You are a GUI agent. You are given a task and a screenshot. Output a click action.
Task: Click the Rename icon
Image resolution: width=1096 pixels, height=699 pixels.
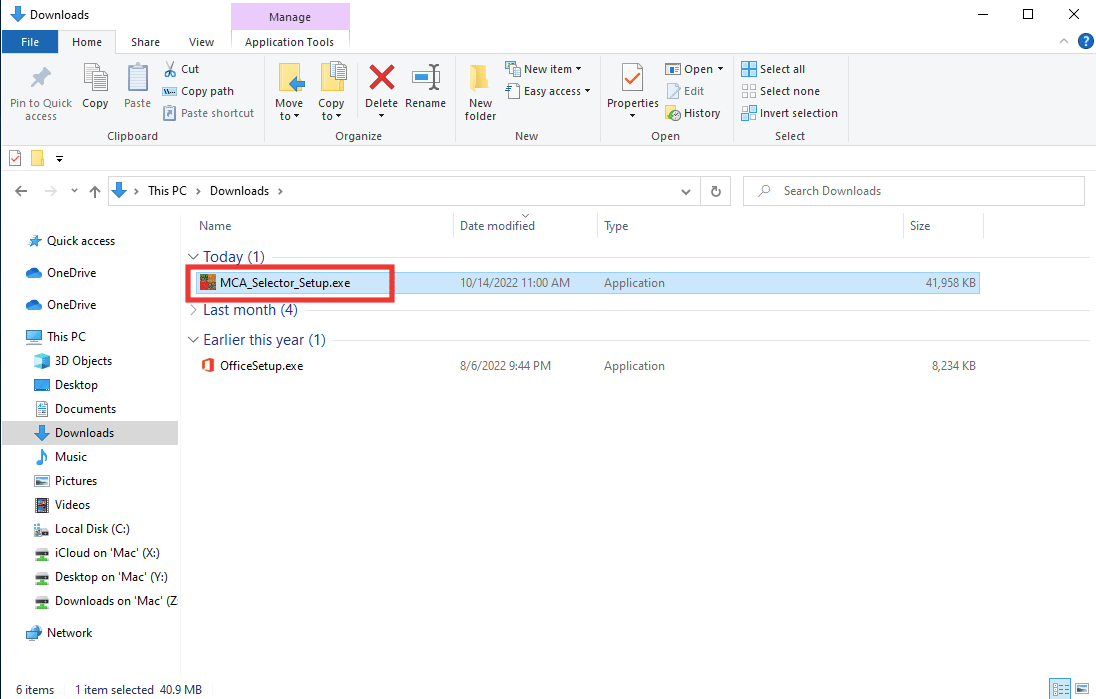click(x=426, y=78)
